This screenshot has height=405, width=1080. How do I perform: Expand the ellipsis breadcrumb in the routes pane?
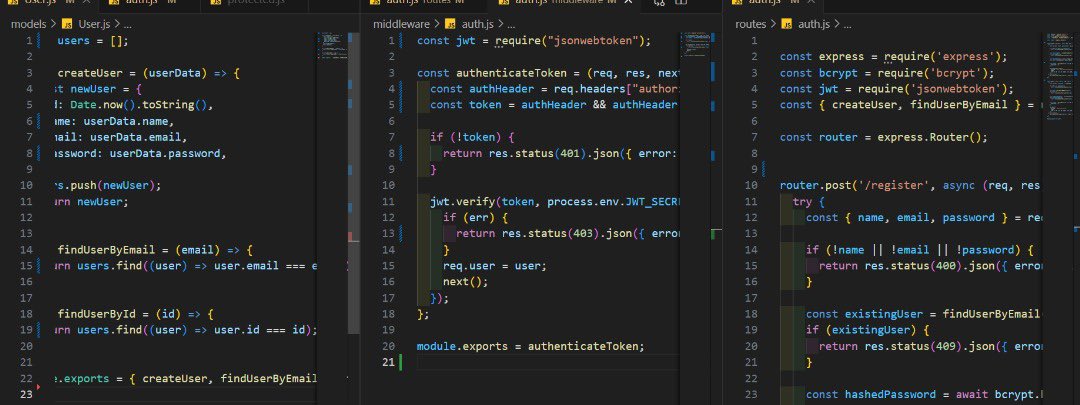[847, 24]
